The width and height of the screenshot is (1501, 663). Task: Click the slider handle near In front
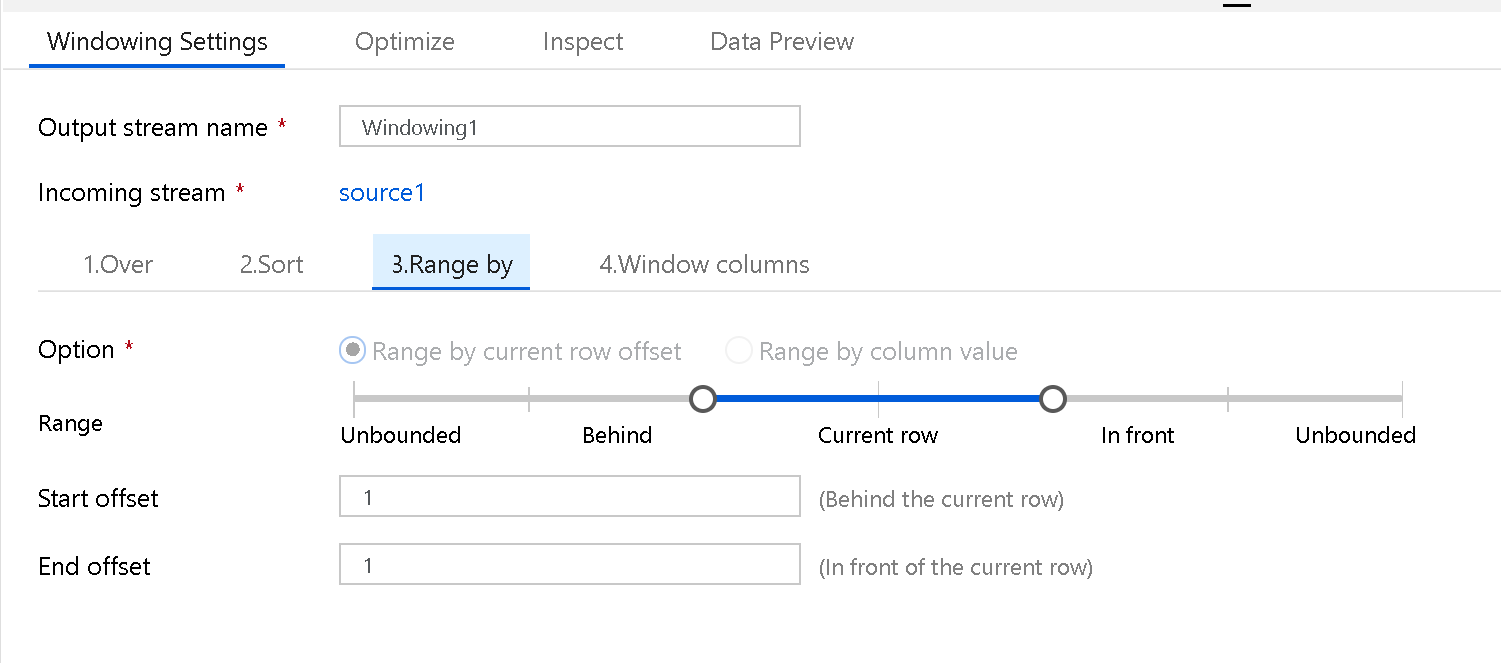coord(1053,398)
